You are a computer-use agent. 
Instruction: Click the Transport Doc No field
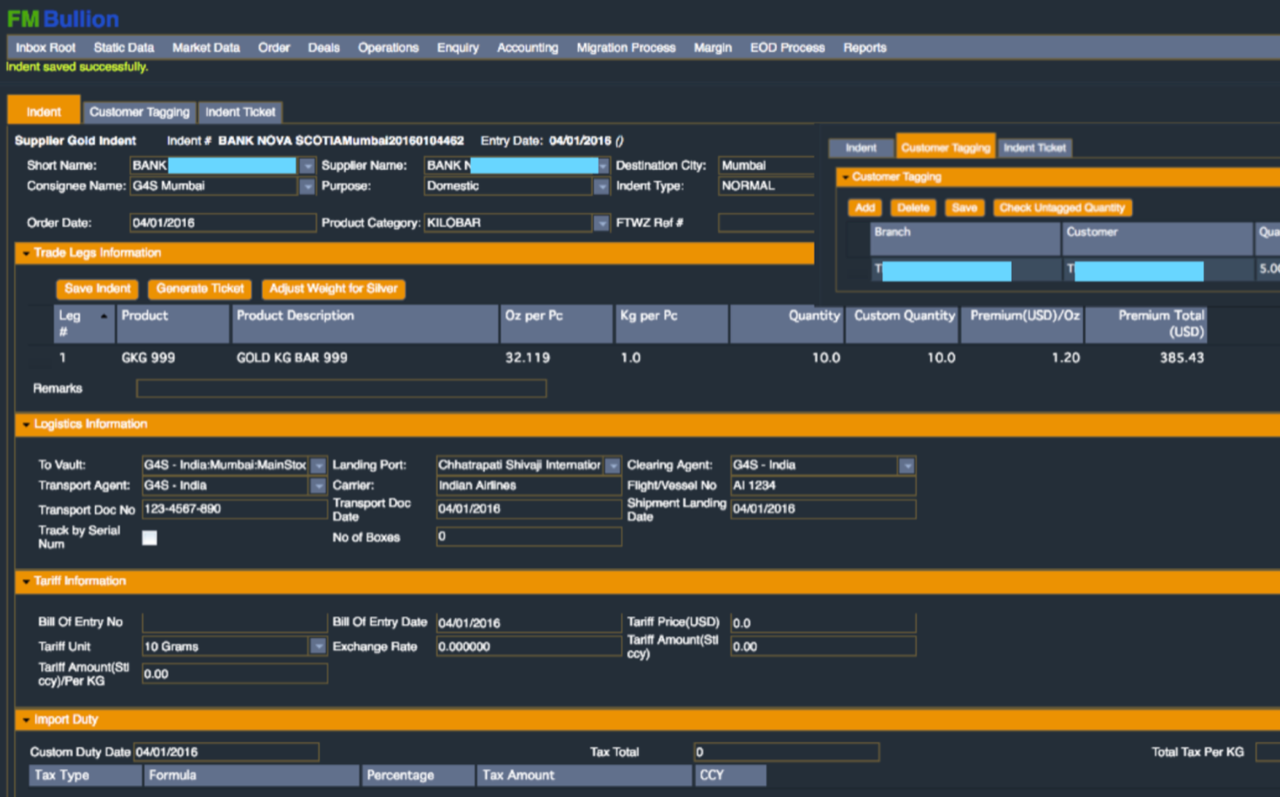click(x=234, y=509)
